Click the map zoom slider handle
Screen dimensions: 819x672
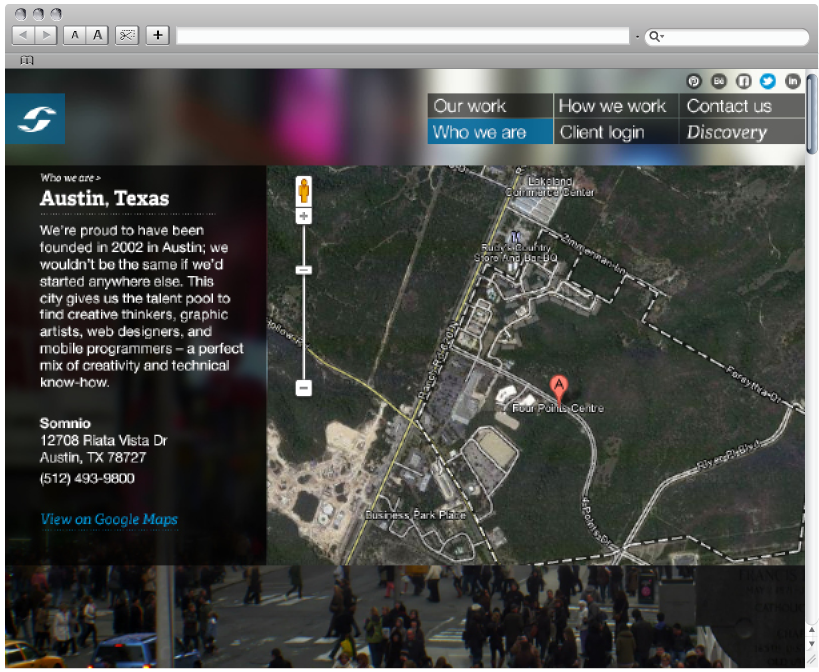[304, 270]
